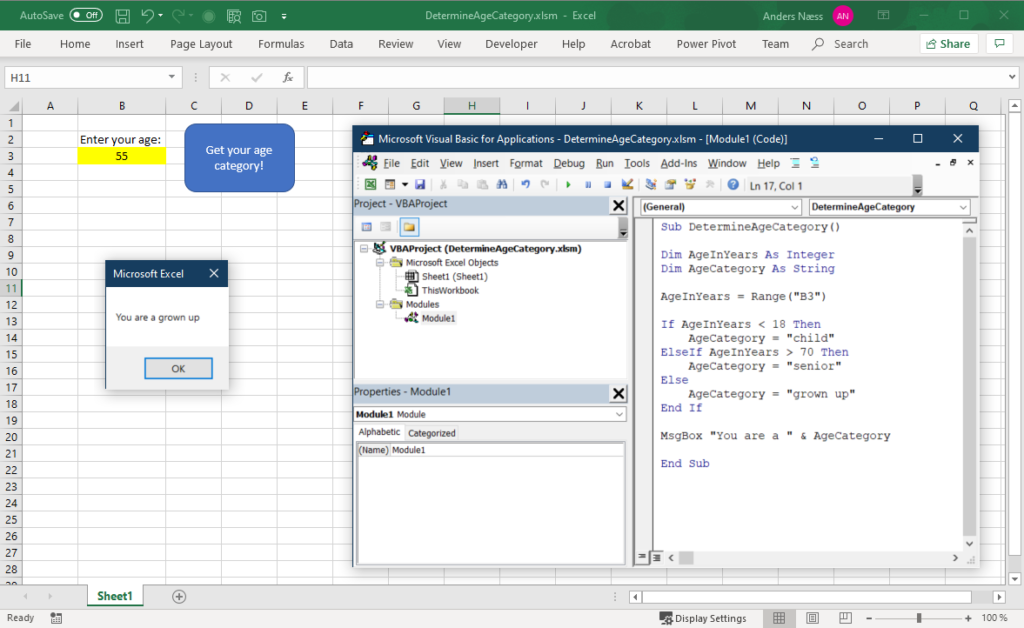1024x628 pixels.
Task: Click the Reset (stop) icon in VBA toolbar
Action: point(607,185)
